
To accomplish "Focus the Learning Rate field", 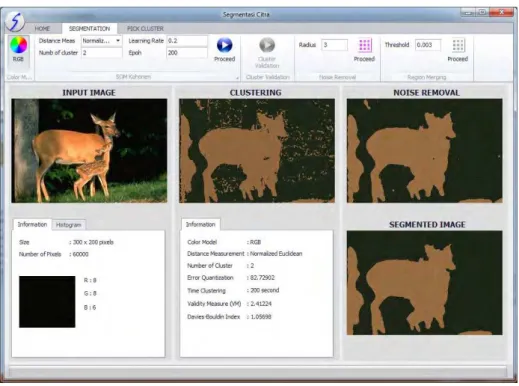I will 187,41.
